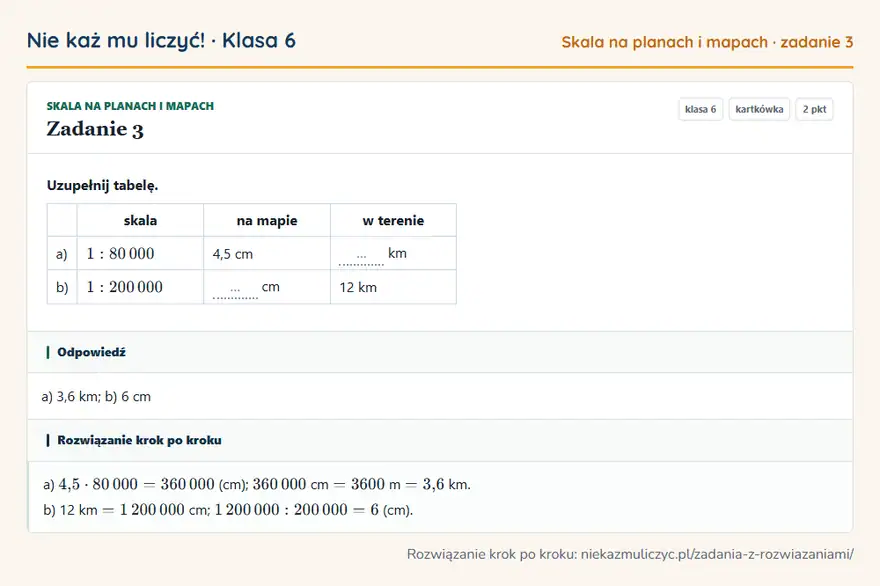Click the 'na mapie' column header
Viewport: 880px width, 586px height.
click(267, 221)
